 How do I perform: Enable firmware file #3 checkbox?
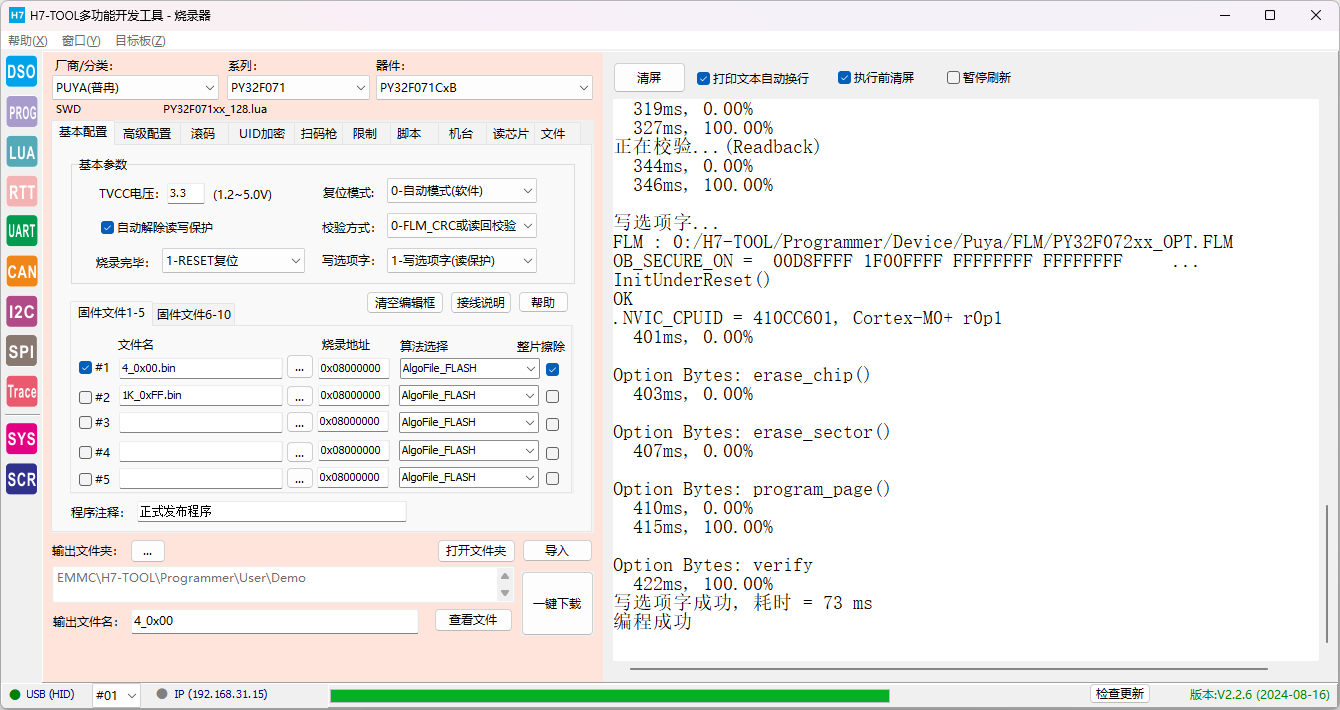tap(85, 423)
